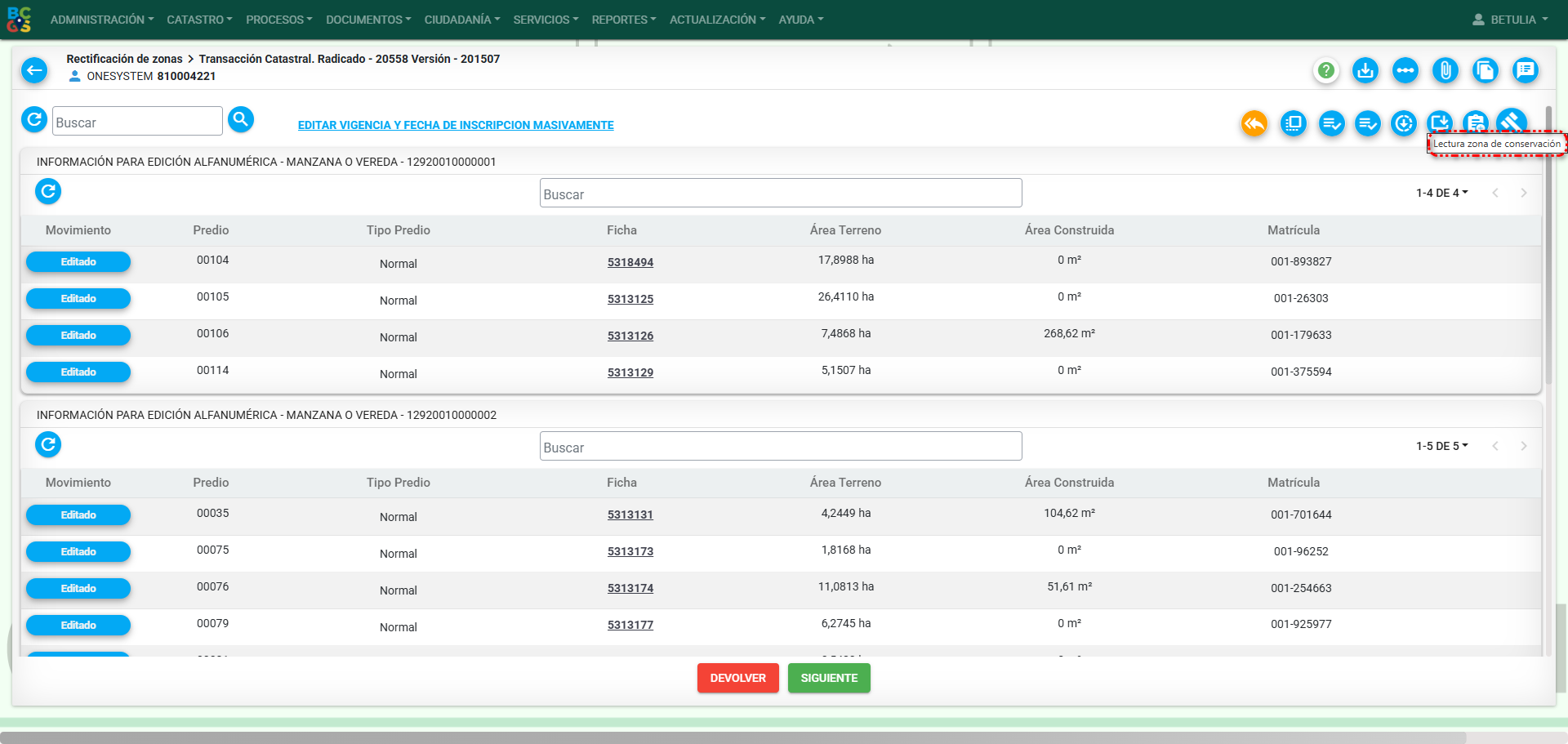Click the Buscar field in second table
Viewport: 1568px width, 744px height.
click(x=781, y=447)
